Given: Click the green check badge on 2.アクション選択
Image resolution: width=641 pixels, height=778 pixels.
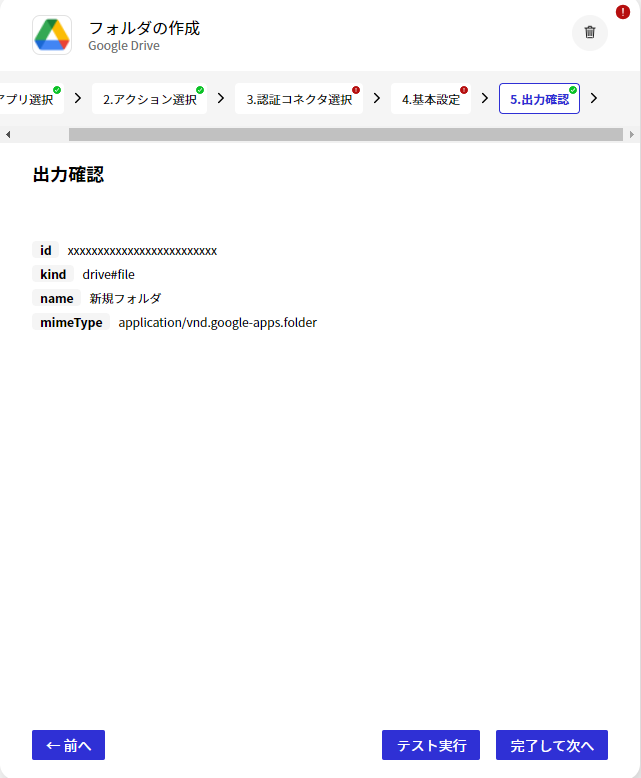Looking at the screenshot, I should tap(200, 90).
